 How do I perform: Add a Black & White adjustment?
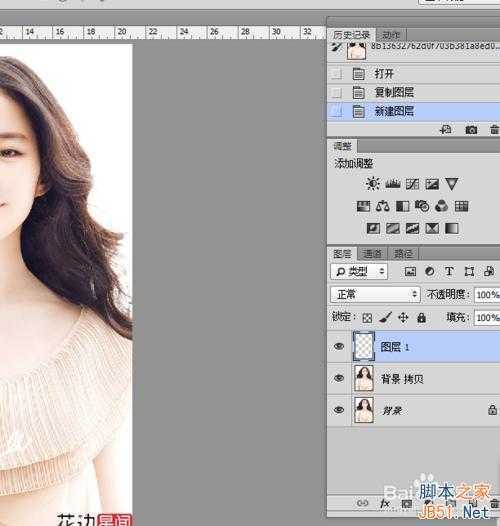(x=403, y=206)
